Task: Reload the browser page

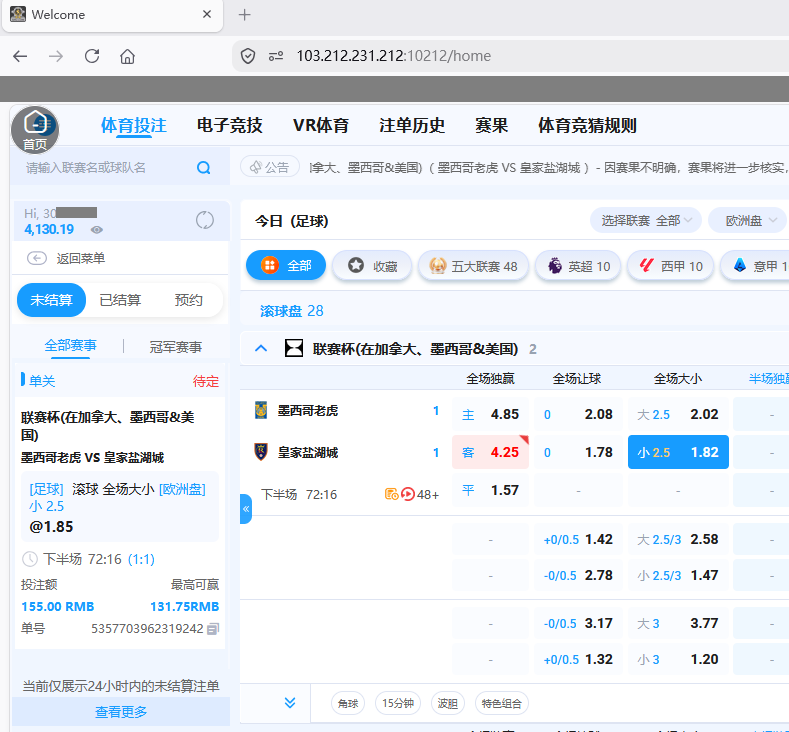Action: tap(92, 55)
